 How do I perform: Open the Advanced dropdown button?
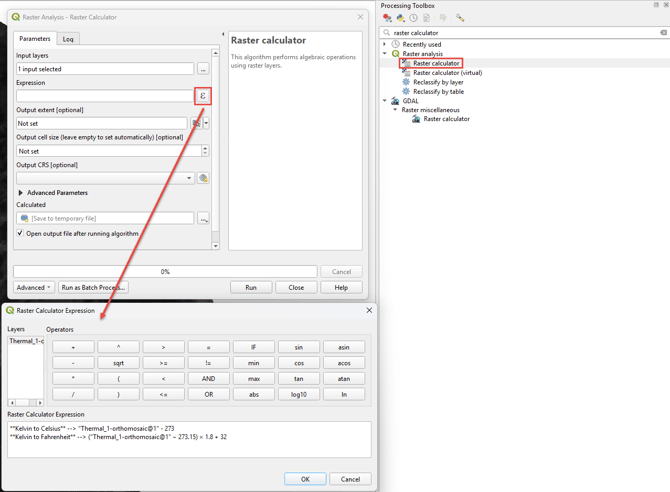click(34, 288)
